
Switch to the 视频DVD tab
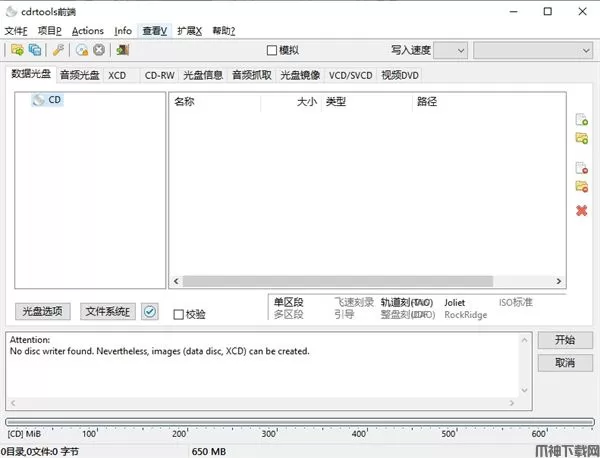tap(400, 75)
